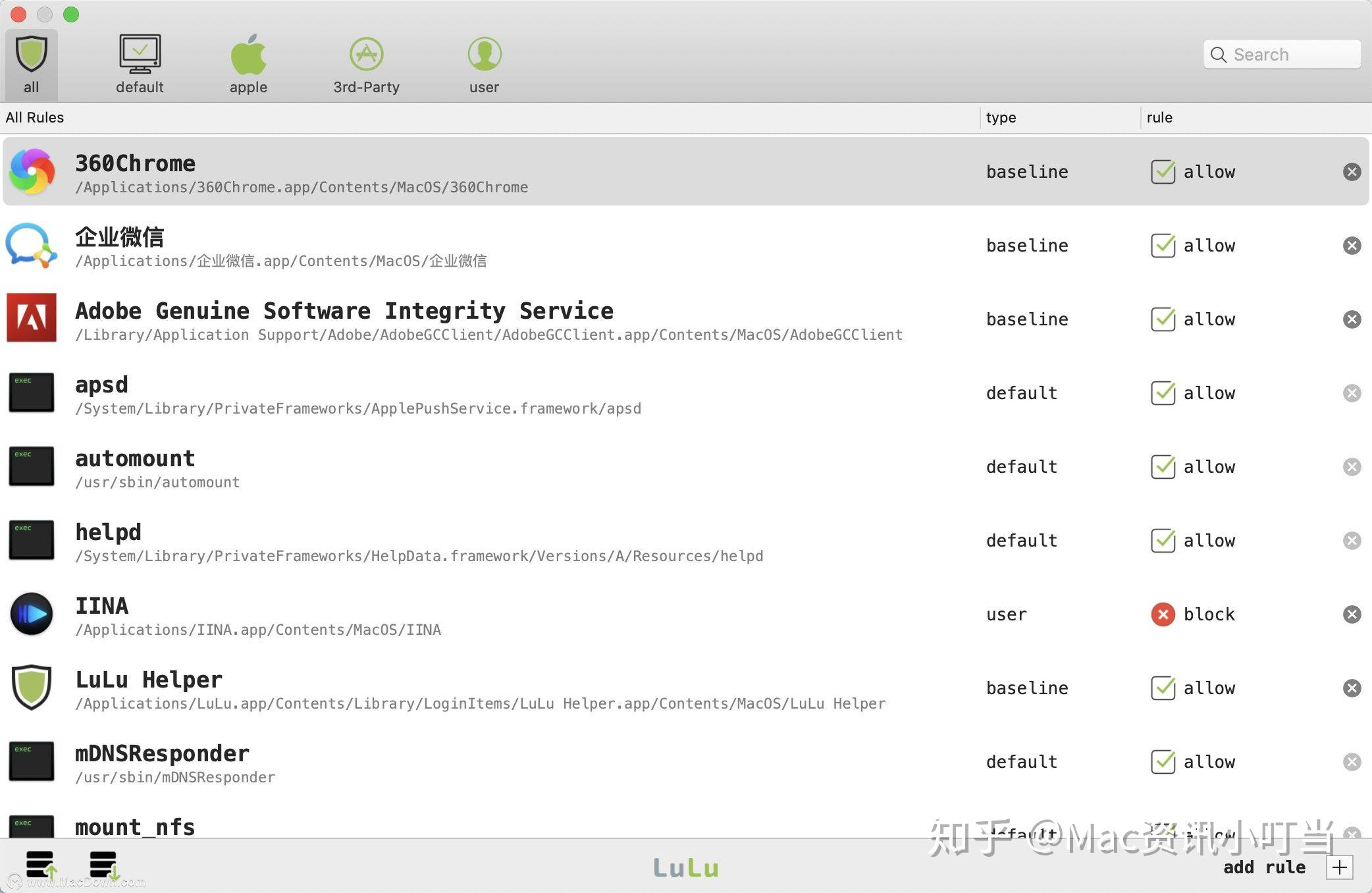This screenshot has height=893, width=1372.
Task: Delete the 企业微信 rule using its X button
Action: pyautogui.click(x=1352, y=245)
